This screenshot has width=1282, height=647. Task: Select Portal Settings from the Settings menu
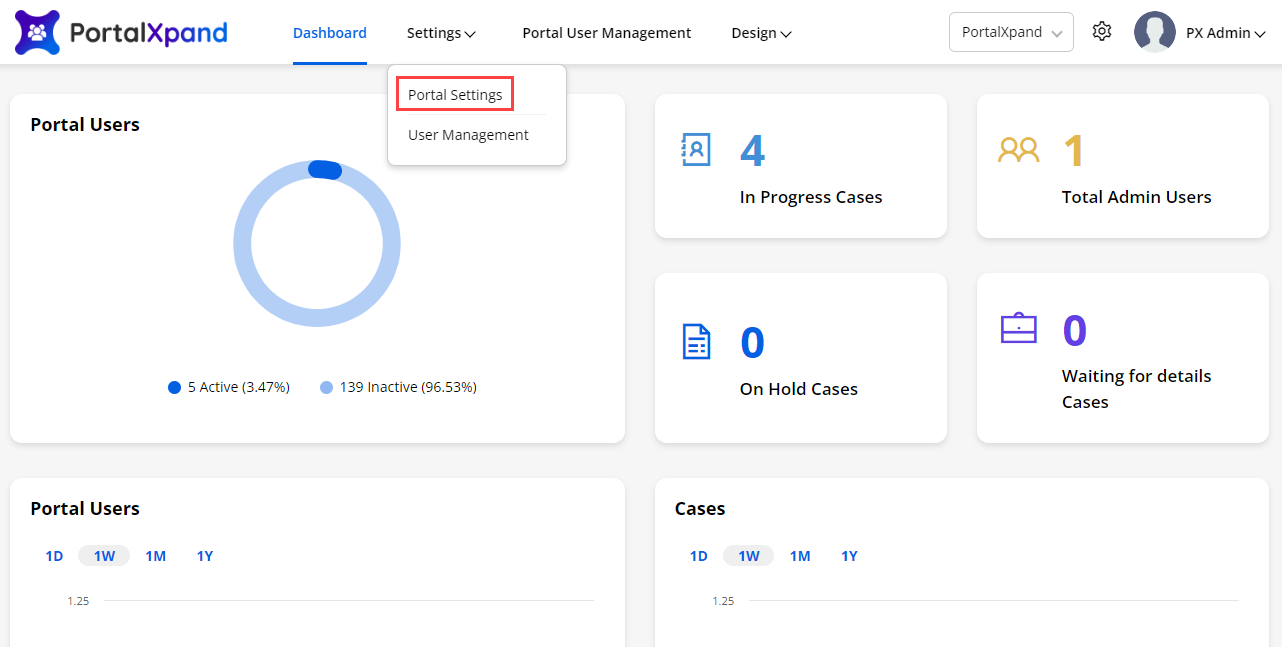pos(455,95)
